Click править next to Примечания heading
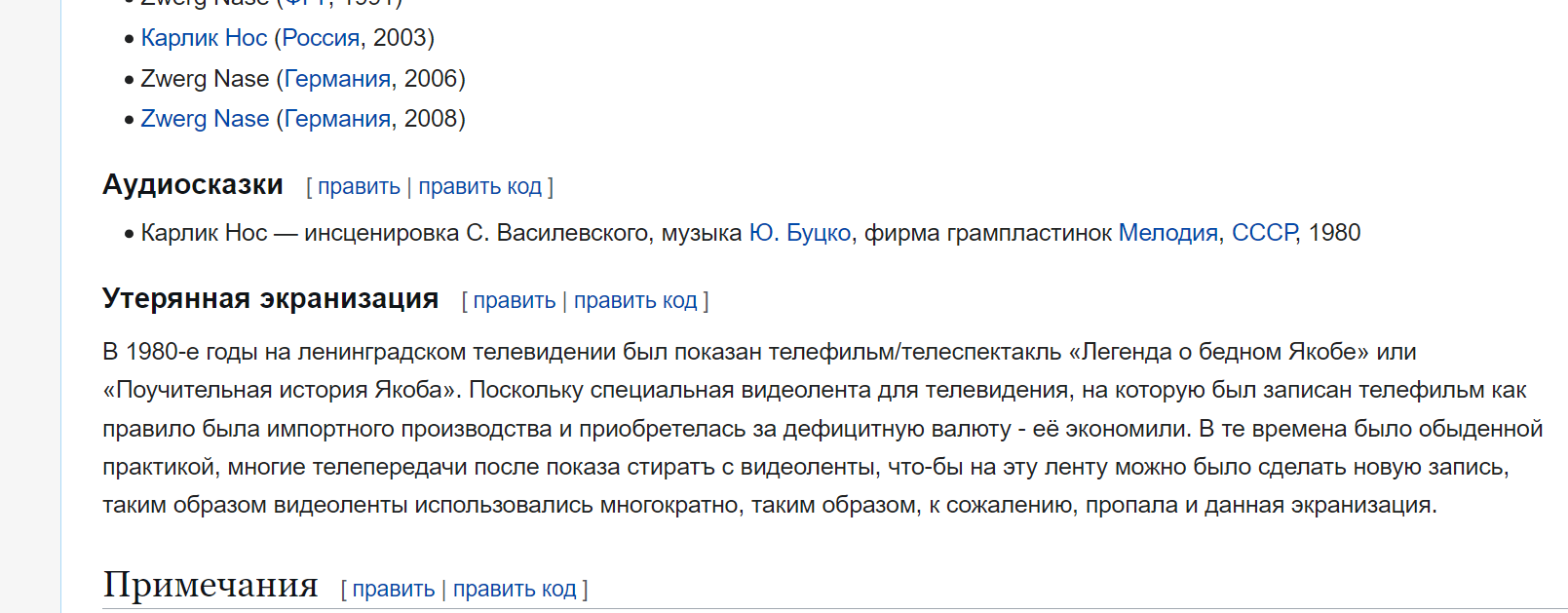The height and width of the screenshot is (613, 1568). click(x=394, y=589)
